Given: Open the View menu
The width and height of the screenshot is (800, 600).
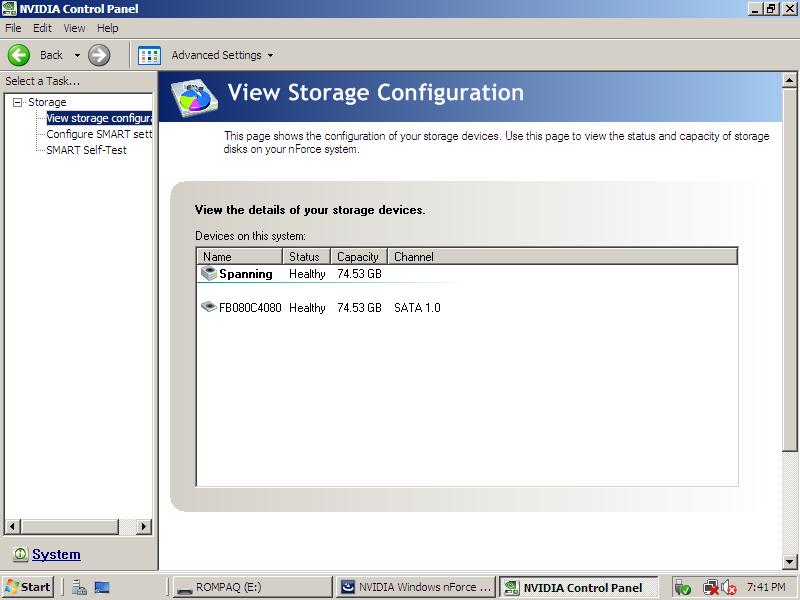Looking at the screenshot, I should click(74, 28).
